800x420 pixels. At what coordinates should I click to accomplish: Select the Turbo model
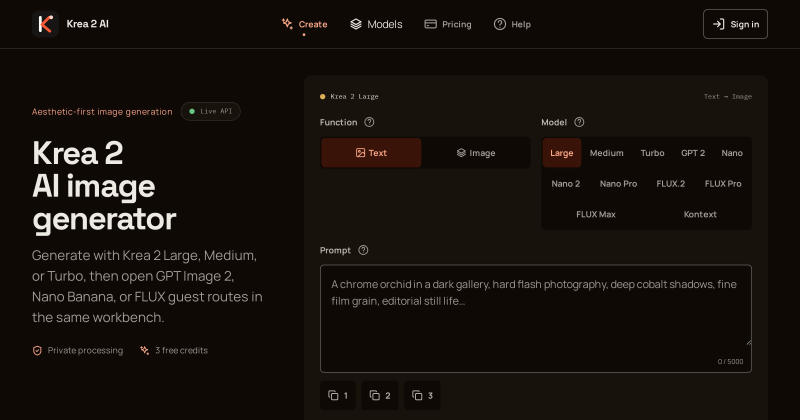coord(653,153)
